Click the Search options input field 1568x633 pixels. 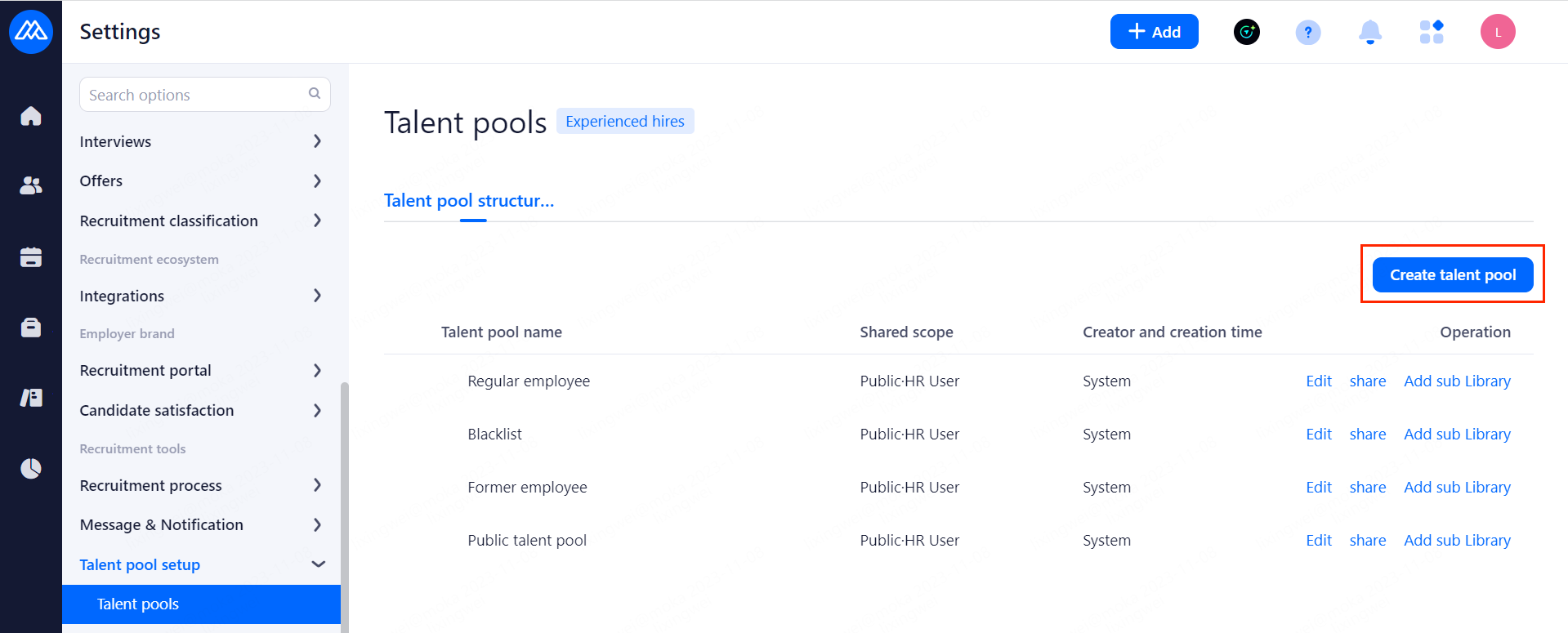point(196,95)
